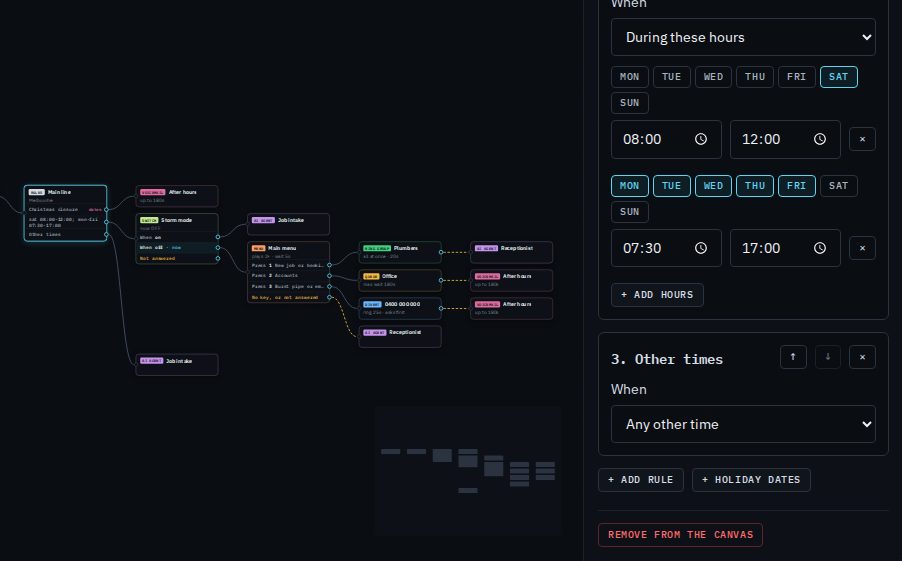This screenshot has height=561, width=902.
Task: Edit the 08:00 start time field
Action: (x=666, y=139)
